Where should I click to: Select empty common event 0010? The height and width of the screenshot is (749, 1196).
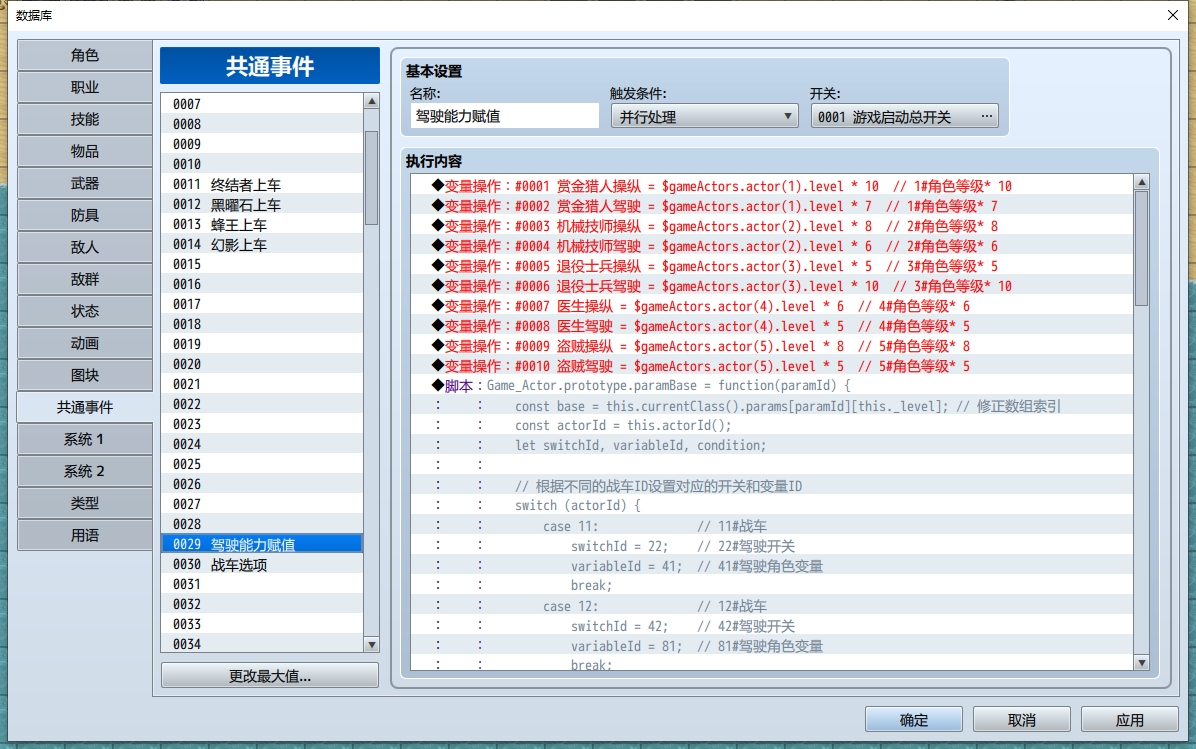coord(262,164)
